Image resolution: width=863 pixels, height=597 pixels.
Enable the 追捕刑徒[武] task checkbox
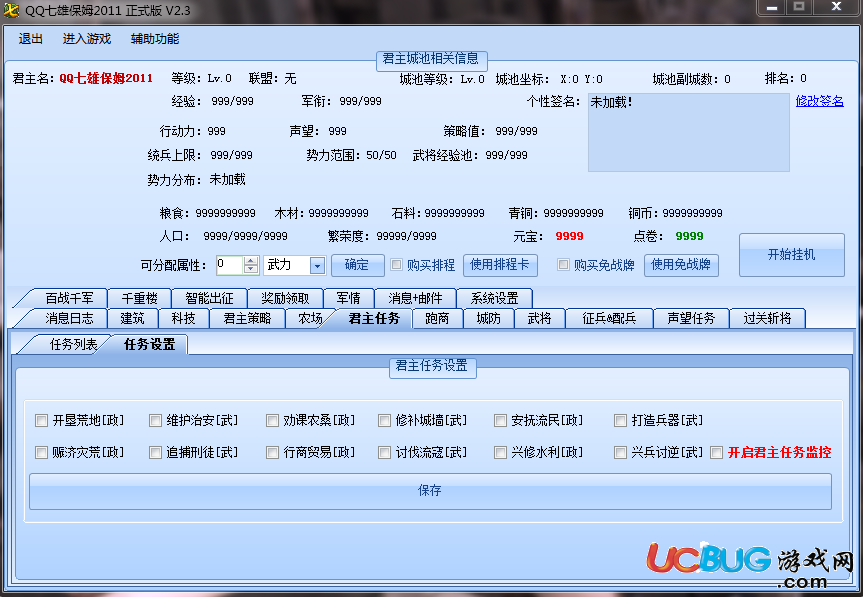[155, 452]
